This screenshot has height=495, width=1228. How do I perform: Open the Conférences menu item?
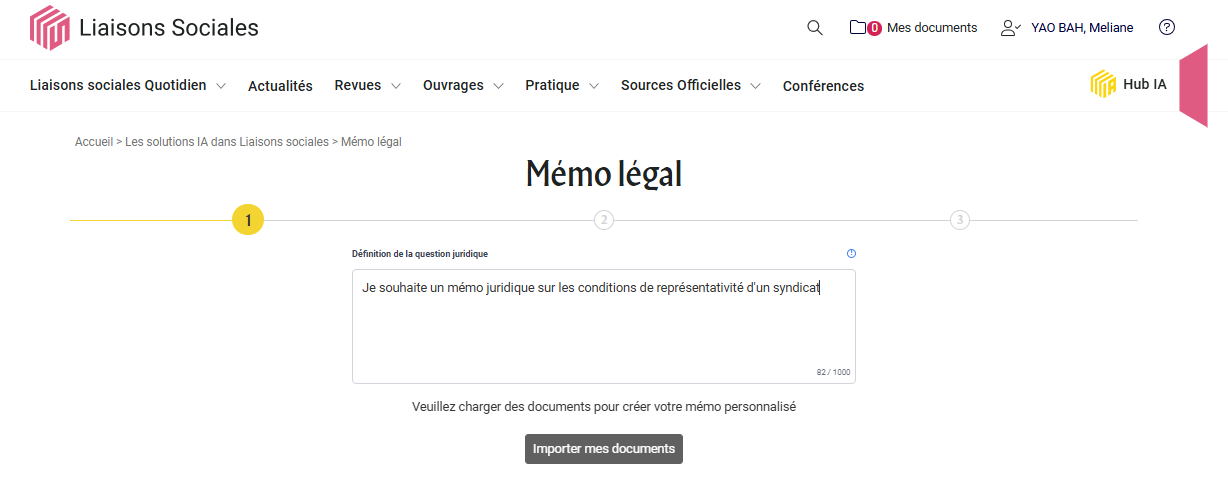(823, 86)
